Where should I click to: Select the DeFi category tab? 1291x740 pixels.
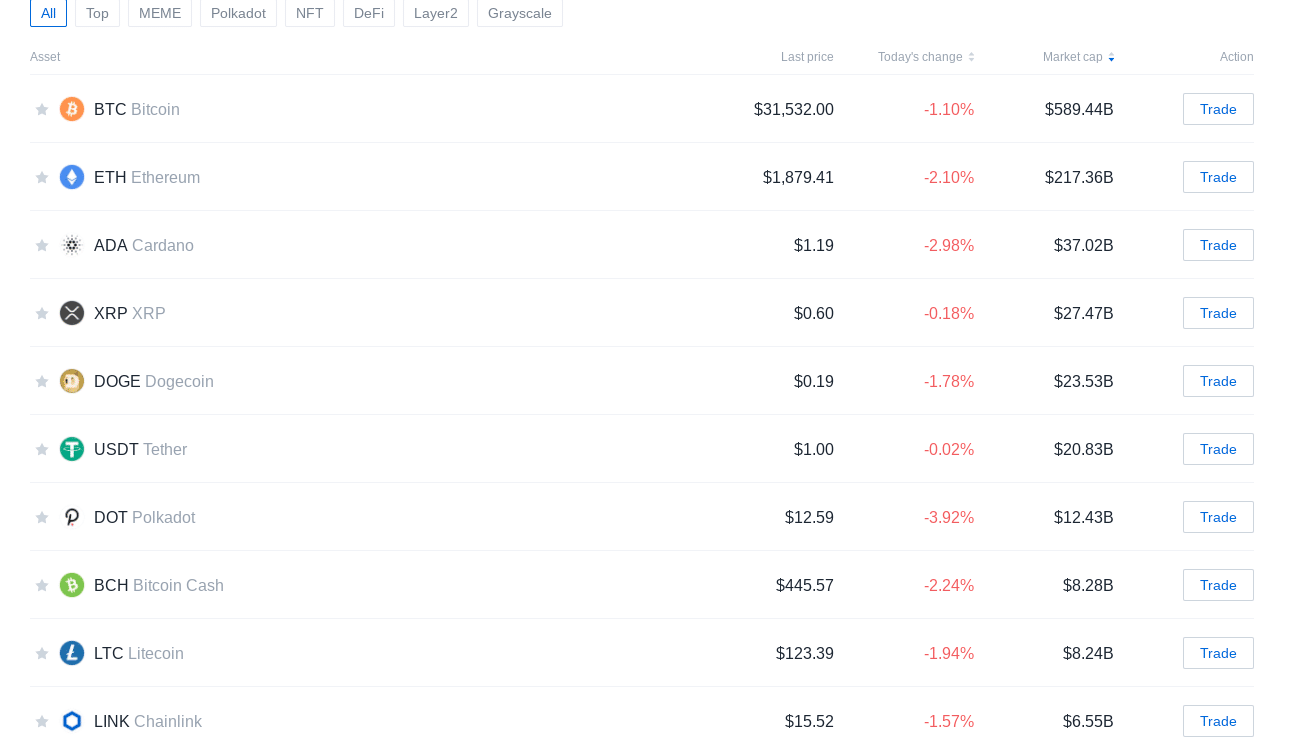coord(369,13)
